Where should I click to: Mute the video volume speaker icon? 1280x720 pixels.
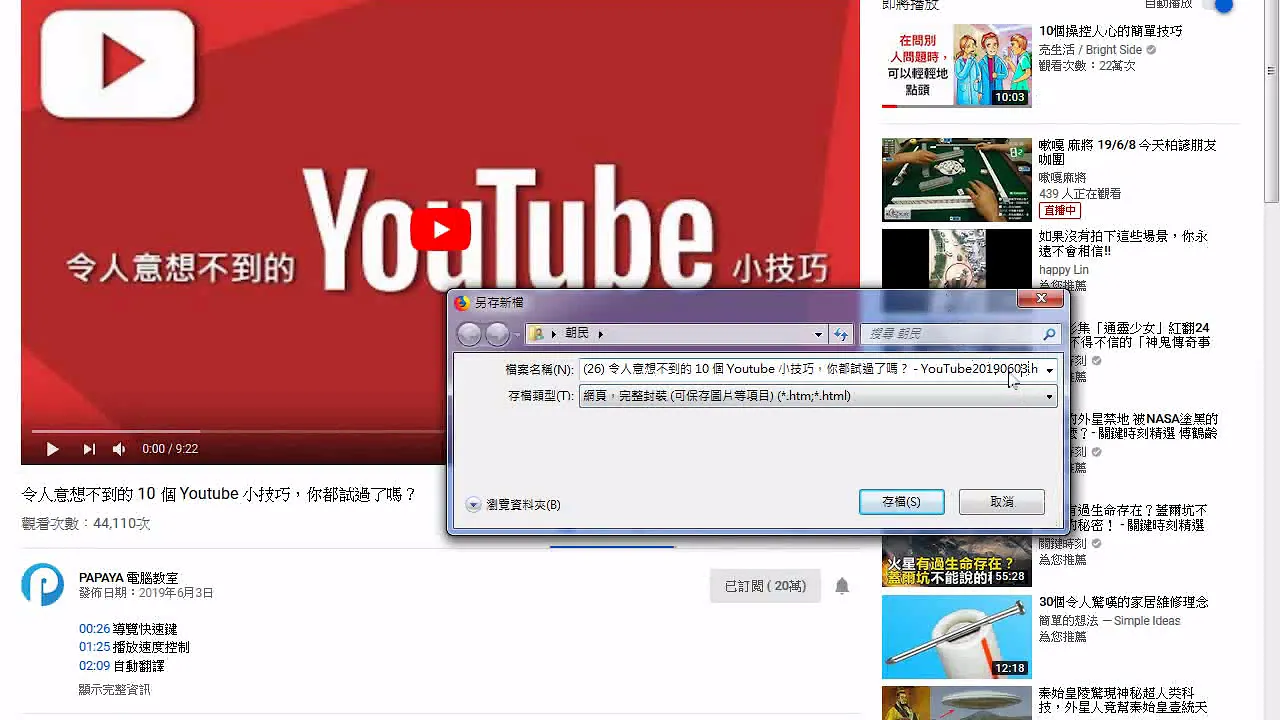[119, 449]
